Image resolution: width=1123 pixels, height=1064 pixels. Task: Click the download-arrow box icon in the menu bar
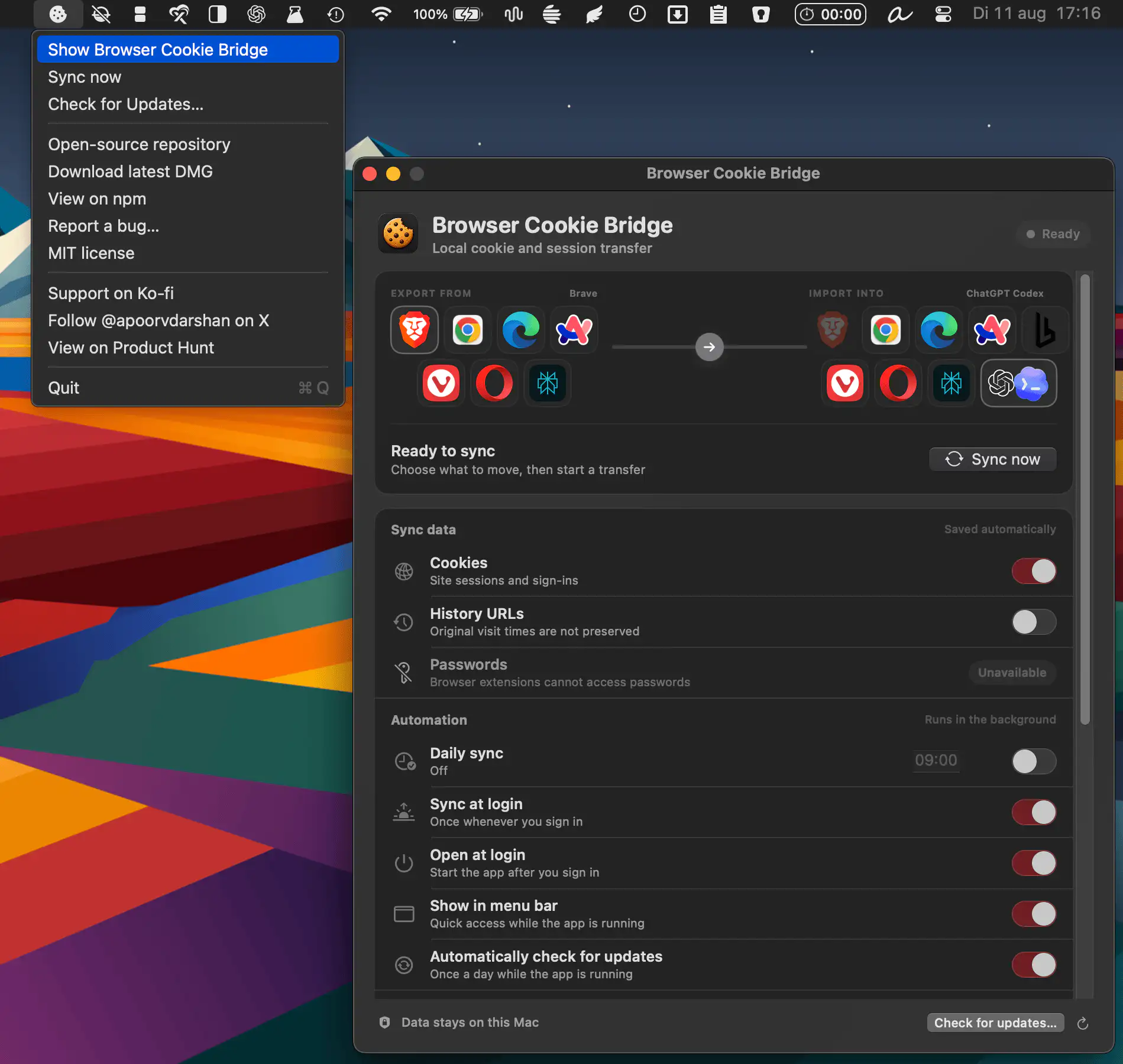(678, 14)
